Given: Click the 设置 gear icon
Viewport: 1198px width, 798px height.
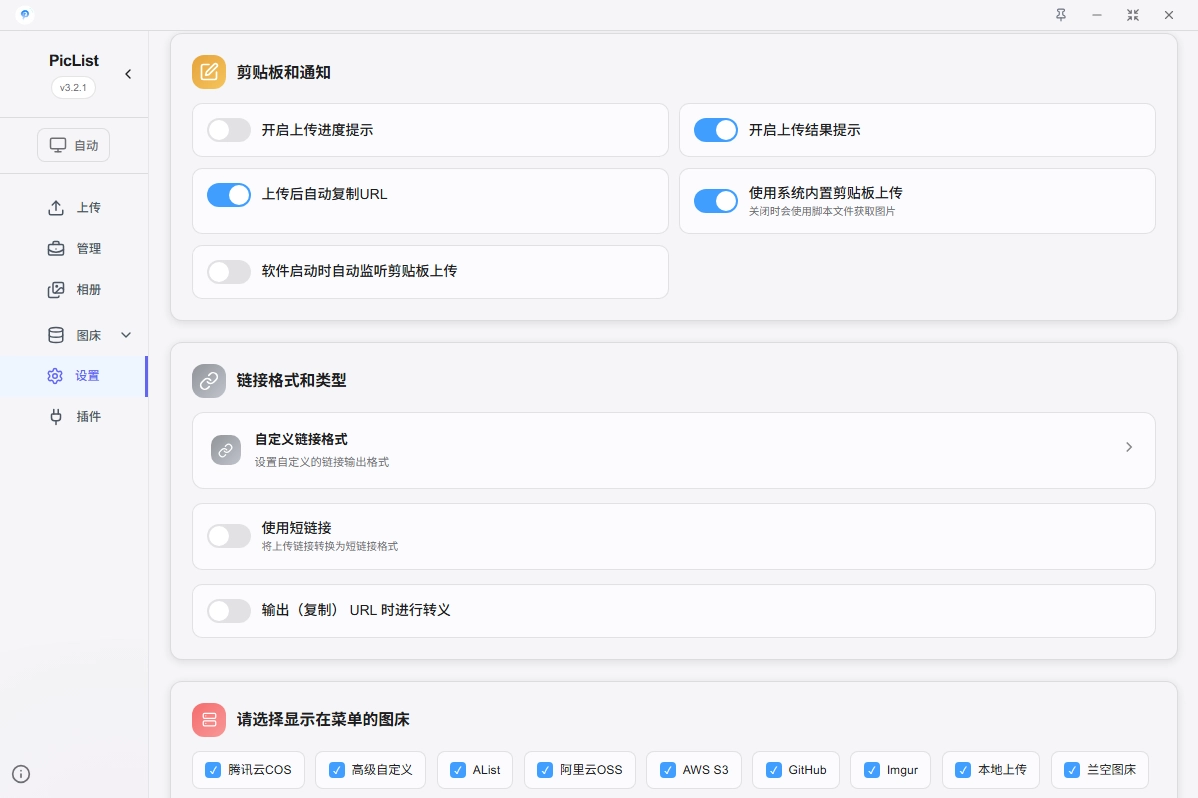Looking at the screenshot, I should tap(55, 376).
